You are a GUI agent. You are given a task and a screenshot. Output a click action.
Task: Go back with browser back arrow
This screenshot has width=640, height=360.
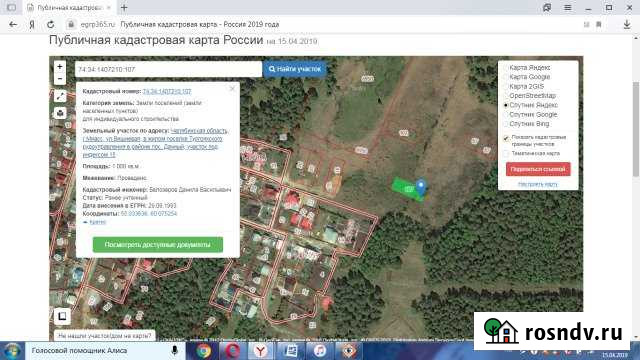13,24
